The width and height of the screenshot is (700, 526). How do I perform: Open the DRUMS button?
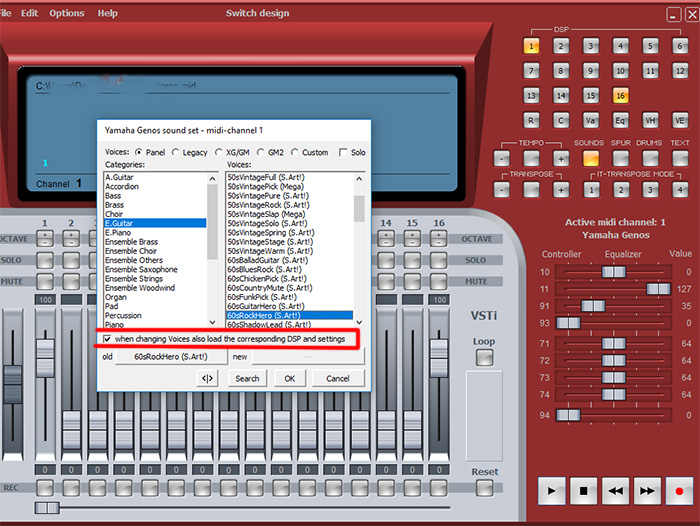(650, 158)
